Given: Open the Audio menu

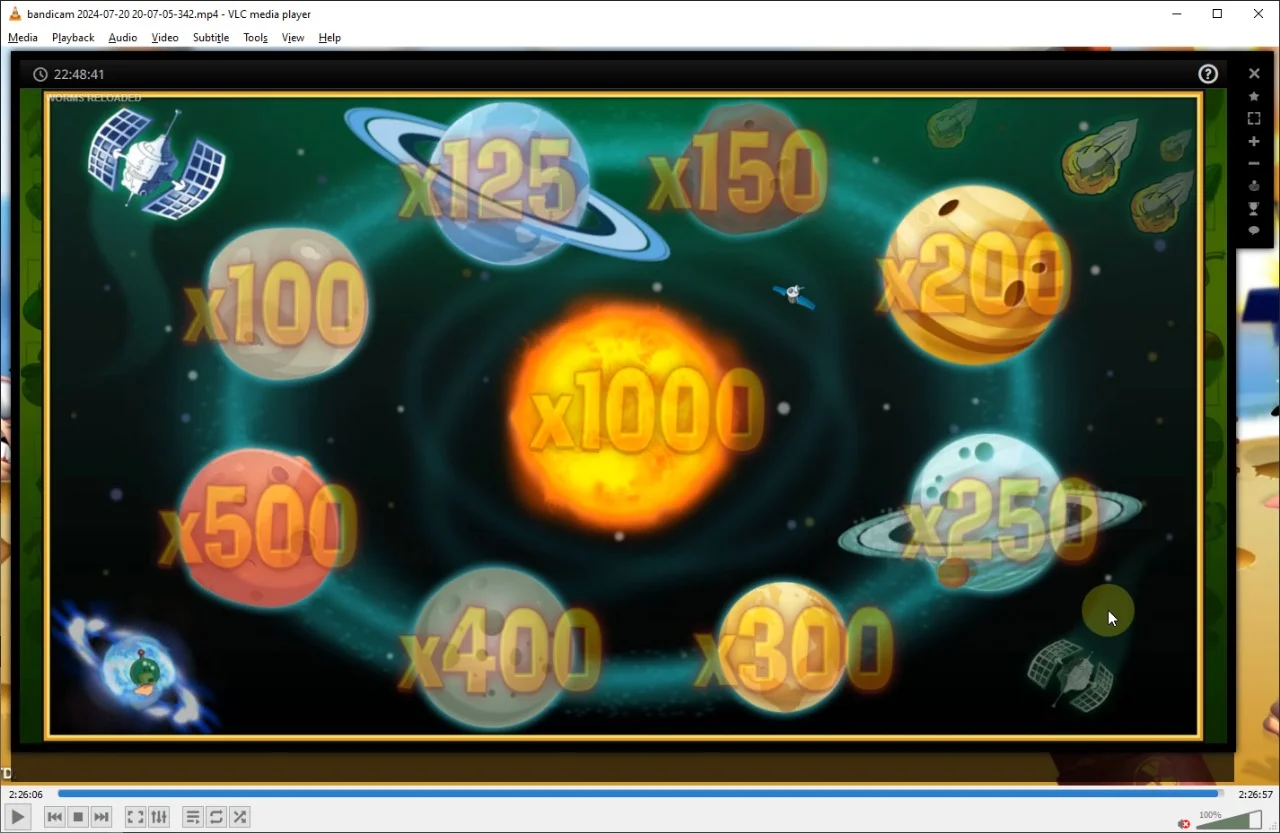Looking at the screenshot, I should (123, 38).
